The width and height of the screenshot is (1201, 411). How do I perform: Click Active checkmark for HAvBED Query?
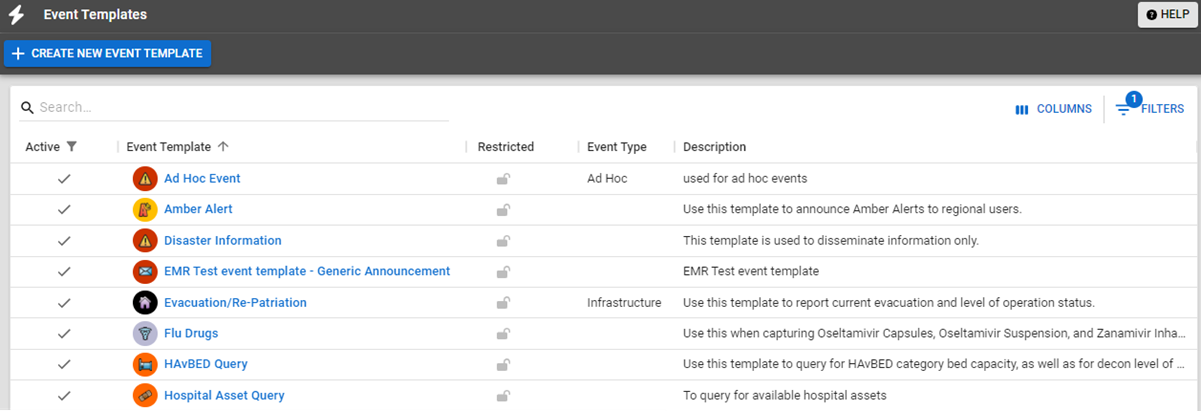[x=64, y=365]
